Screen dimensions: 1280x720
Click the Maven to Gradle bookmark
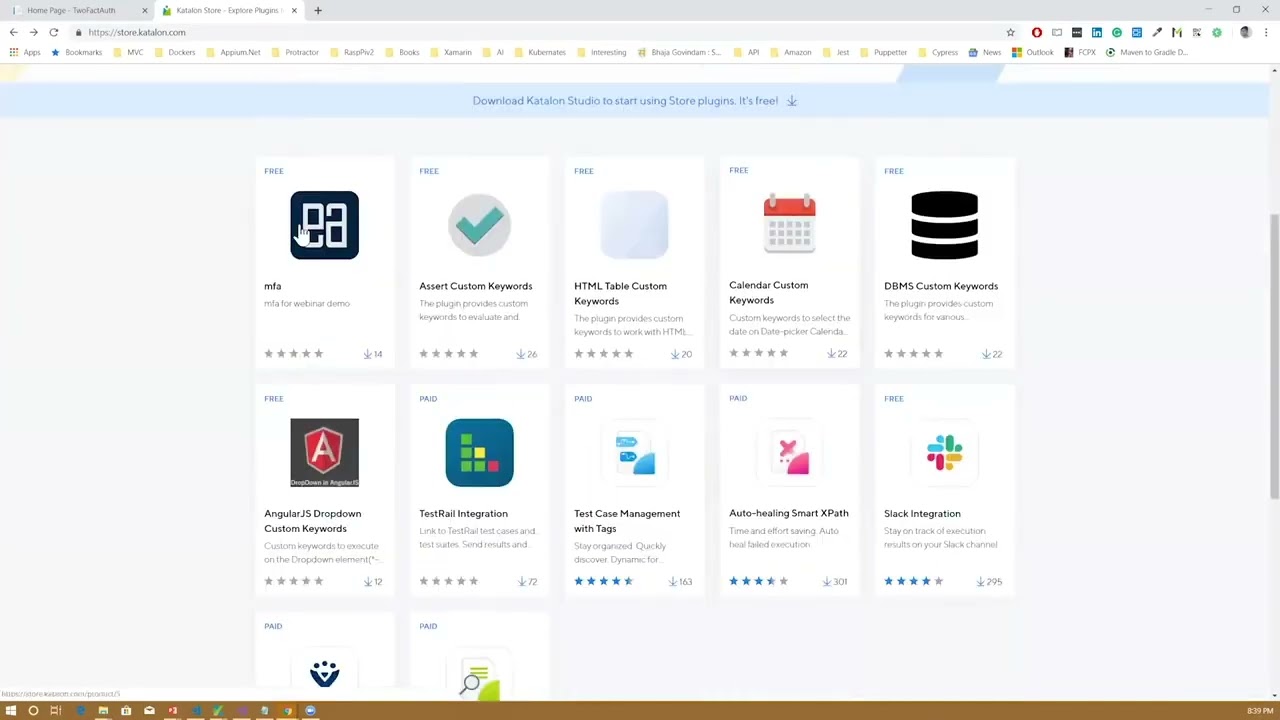click(x=1147, y=52)
